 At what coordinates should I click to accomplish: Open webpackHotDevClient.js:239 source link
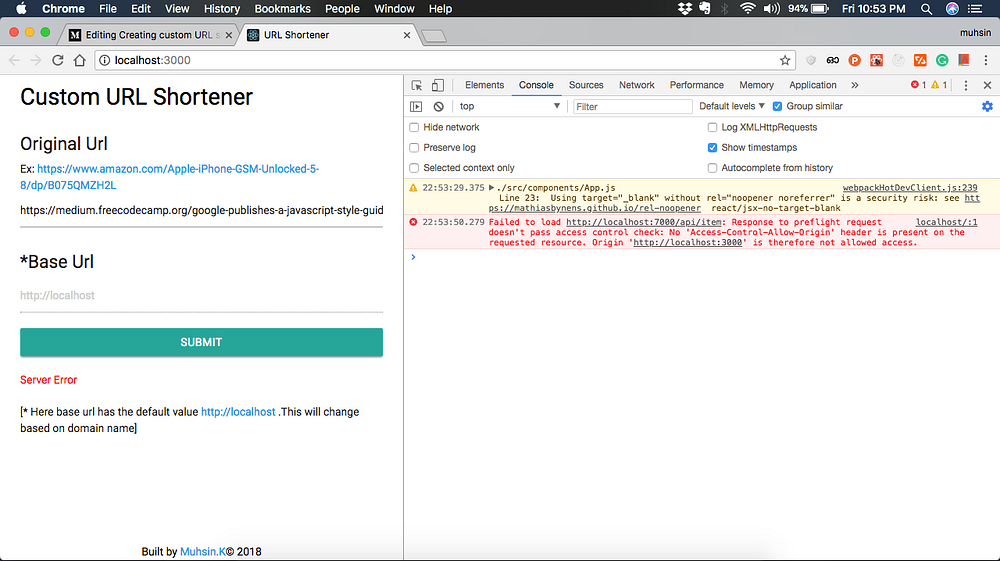910,187
